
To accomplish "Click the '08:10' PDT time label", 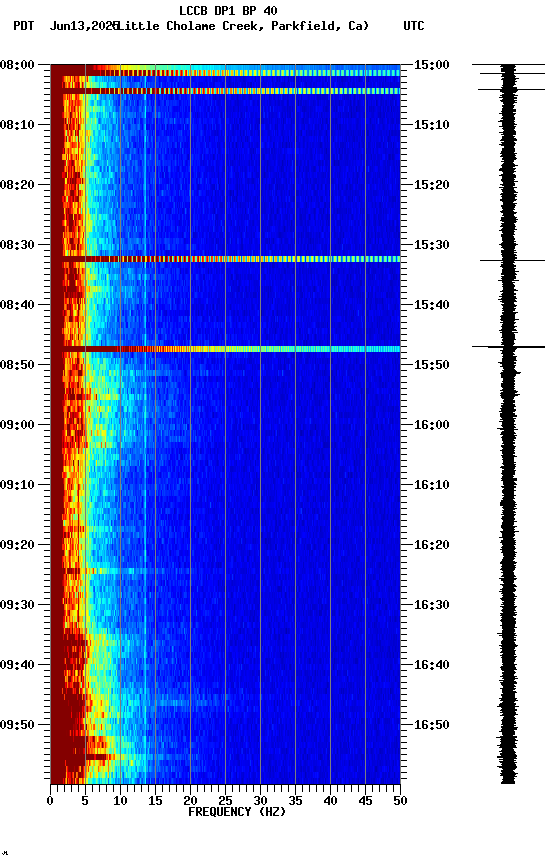I will pos(17,125).
